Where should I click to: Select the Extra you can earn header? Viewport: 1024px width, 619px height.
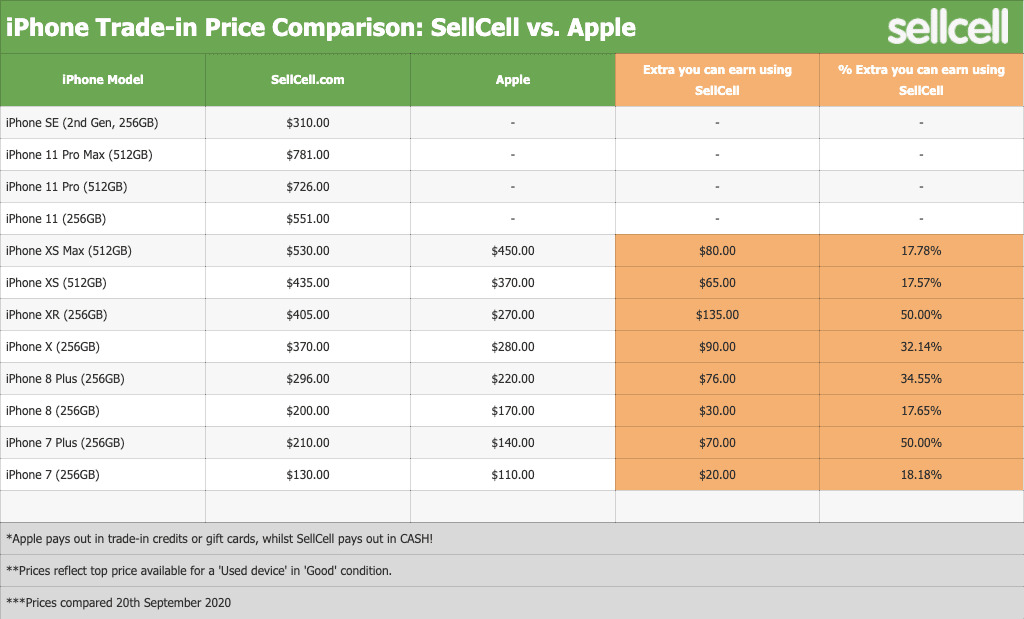(717, 80)
